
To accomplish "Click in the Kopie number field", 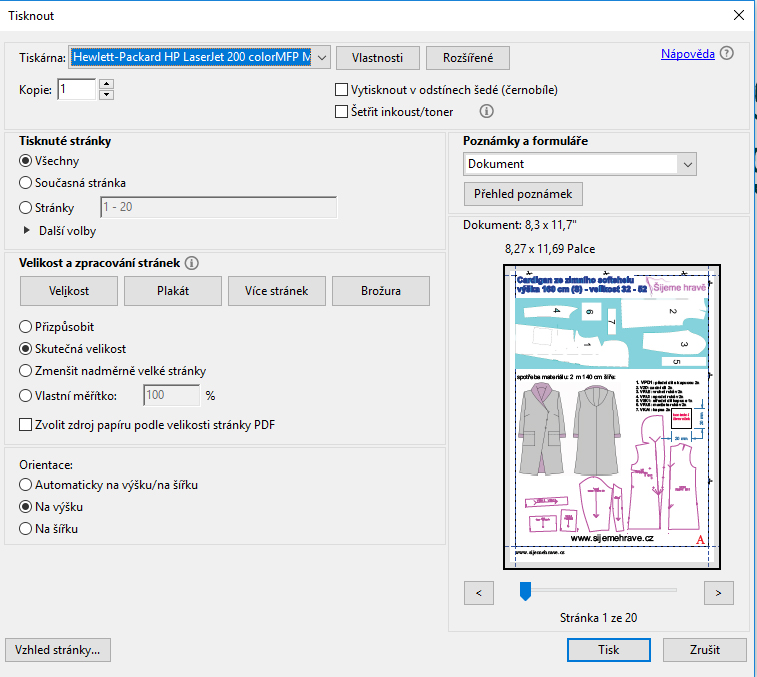I will pos(77,89).
